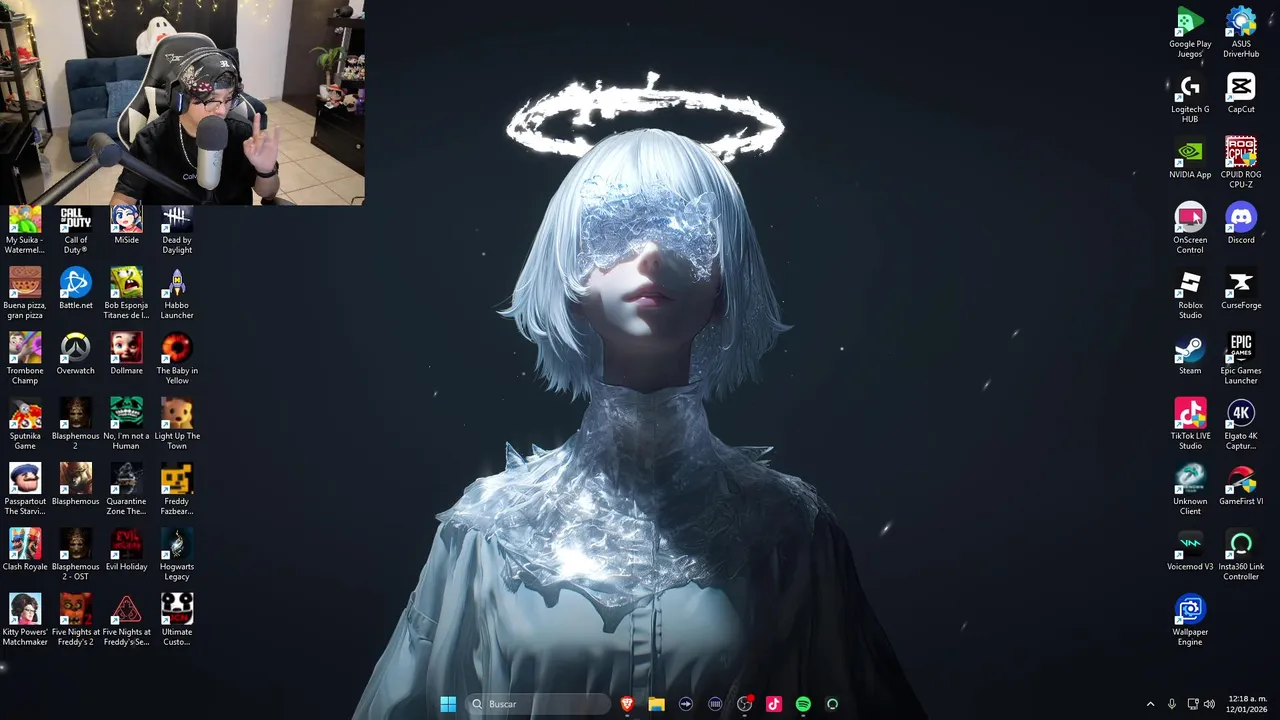This screenshot has width=1280, height=720.
Task: Launch Light Up The Town shortcut
Action: click(x=177, y=425)
